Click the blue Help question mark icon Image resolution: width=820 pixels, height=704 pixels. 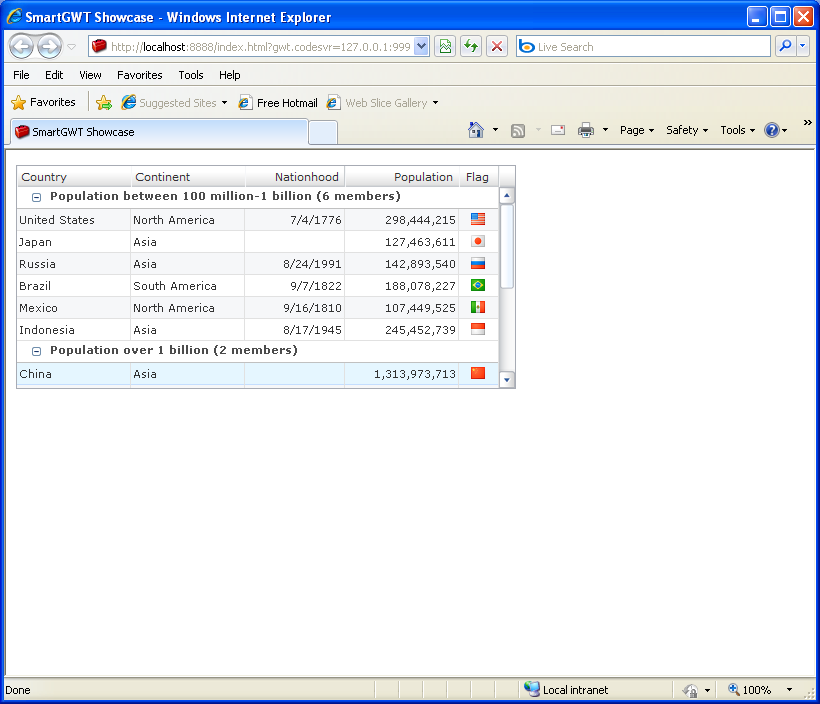click(x=772, y=130)
